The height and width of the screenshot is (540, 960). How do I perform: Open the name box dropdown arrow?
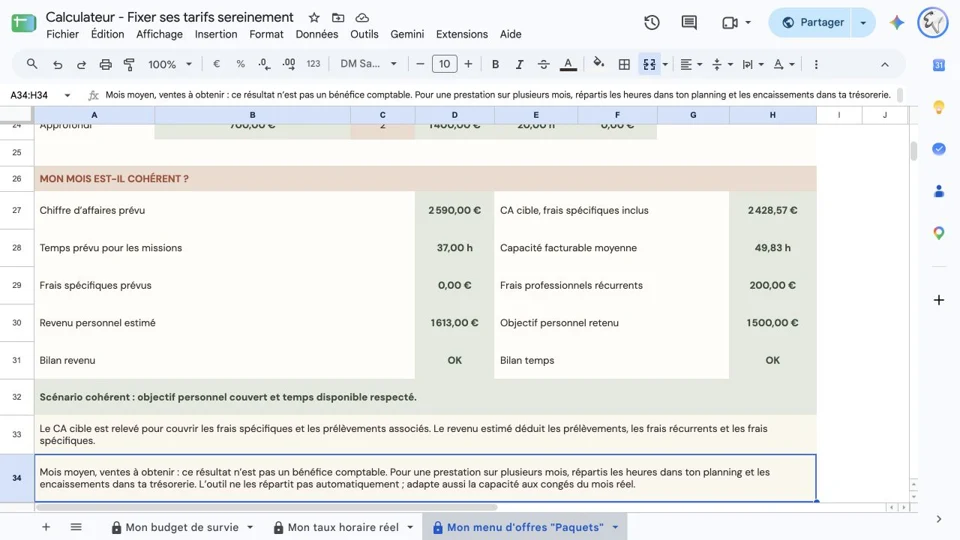[x=67, y=95]
